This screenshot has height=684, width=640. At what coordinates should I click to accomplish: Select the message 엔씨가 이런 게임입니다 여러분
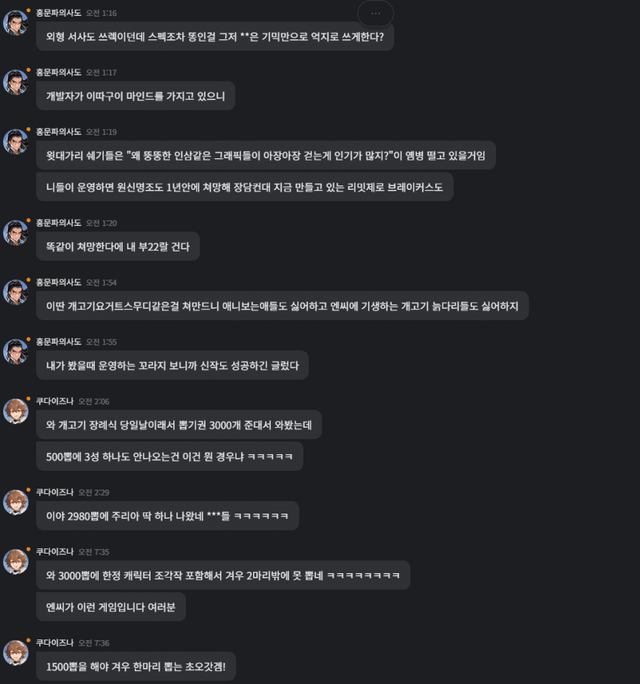pyautogui.click(x=111, y=607)
